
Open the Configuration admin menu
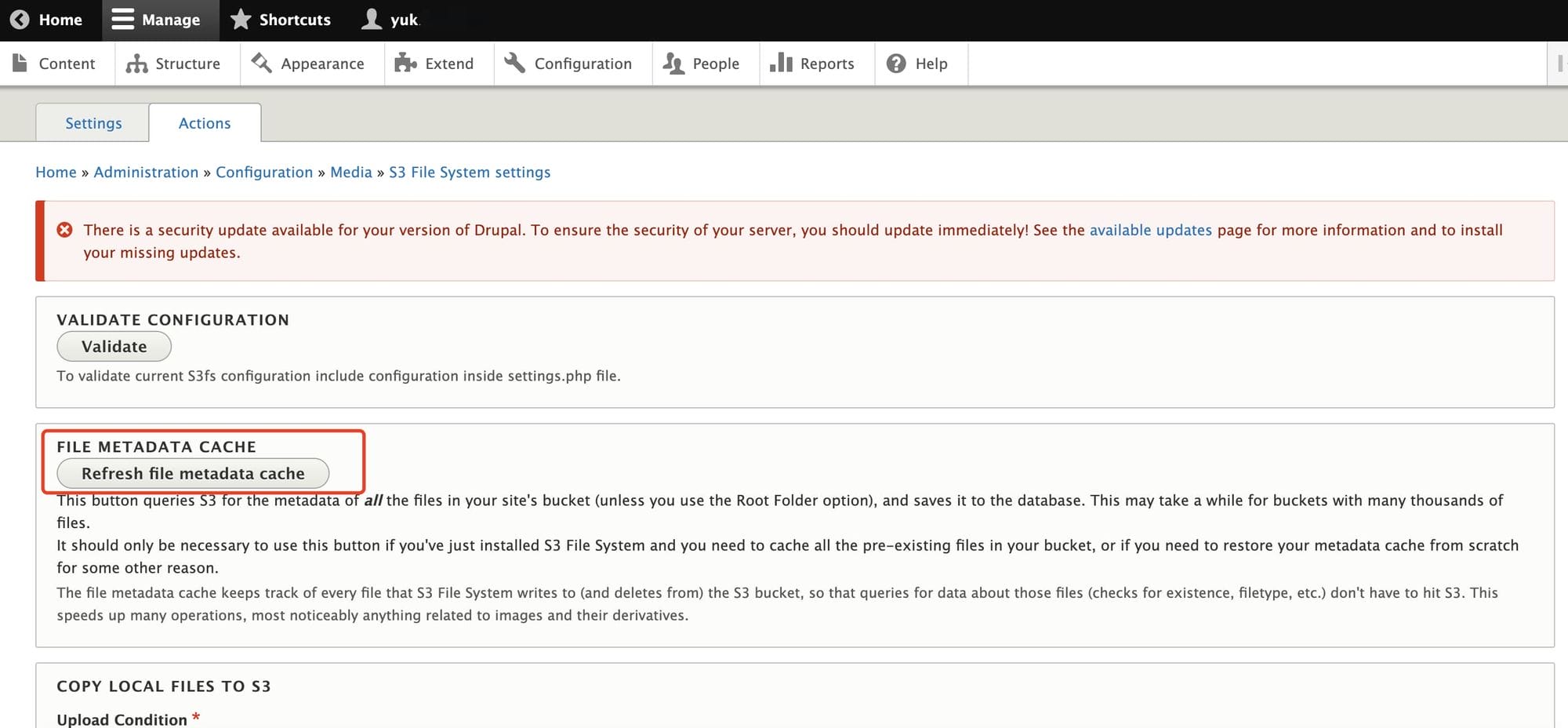click(x=583, y=64)
